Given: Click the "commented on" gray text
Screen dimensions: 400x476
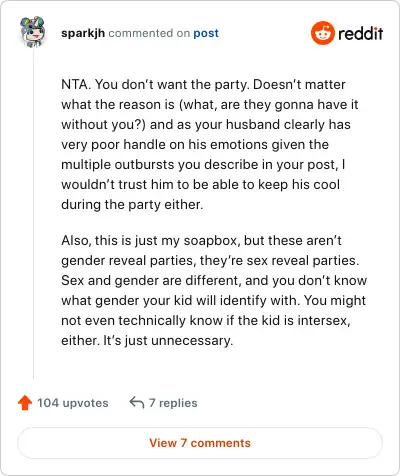Looking at the screenshot, I should (149, 33).
